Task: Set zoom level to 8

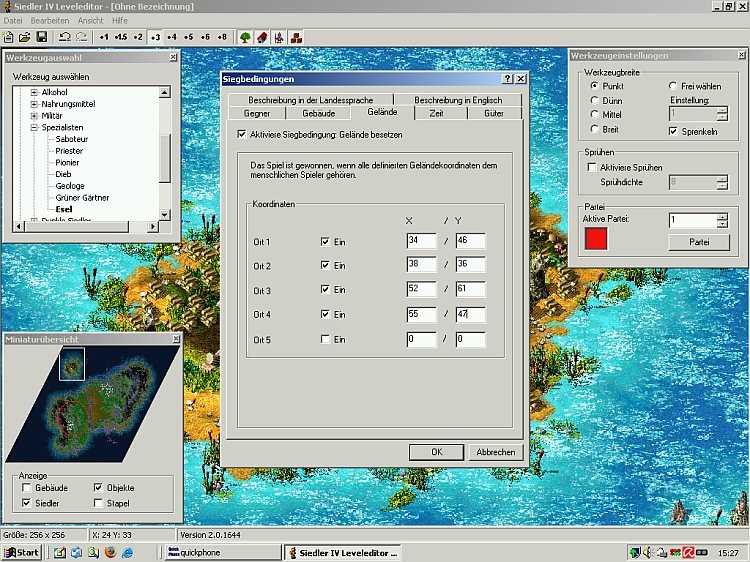Action: 222,37
